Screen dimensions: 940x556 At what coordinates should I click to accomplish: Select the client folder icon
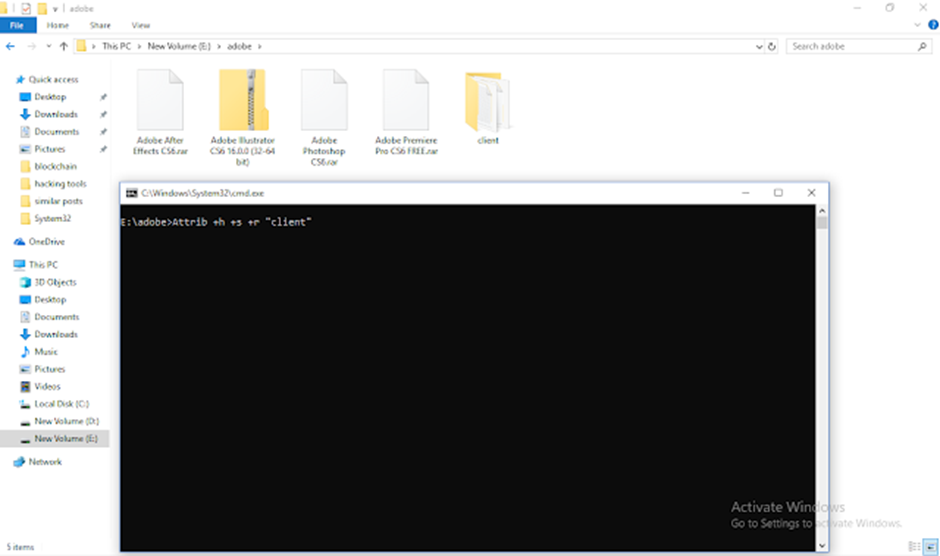coord(487,101)
